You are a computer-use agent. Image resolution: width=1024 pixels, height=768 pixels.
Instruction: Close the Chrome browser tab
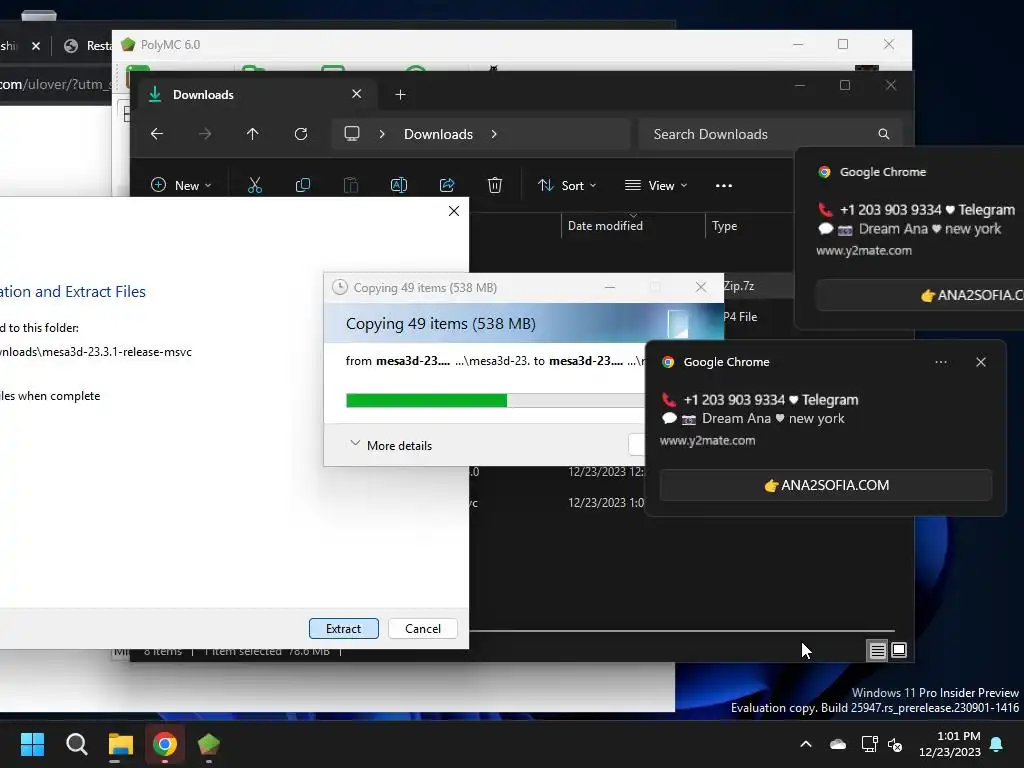click(36, 46)
